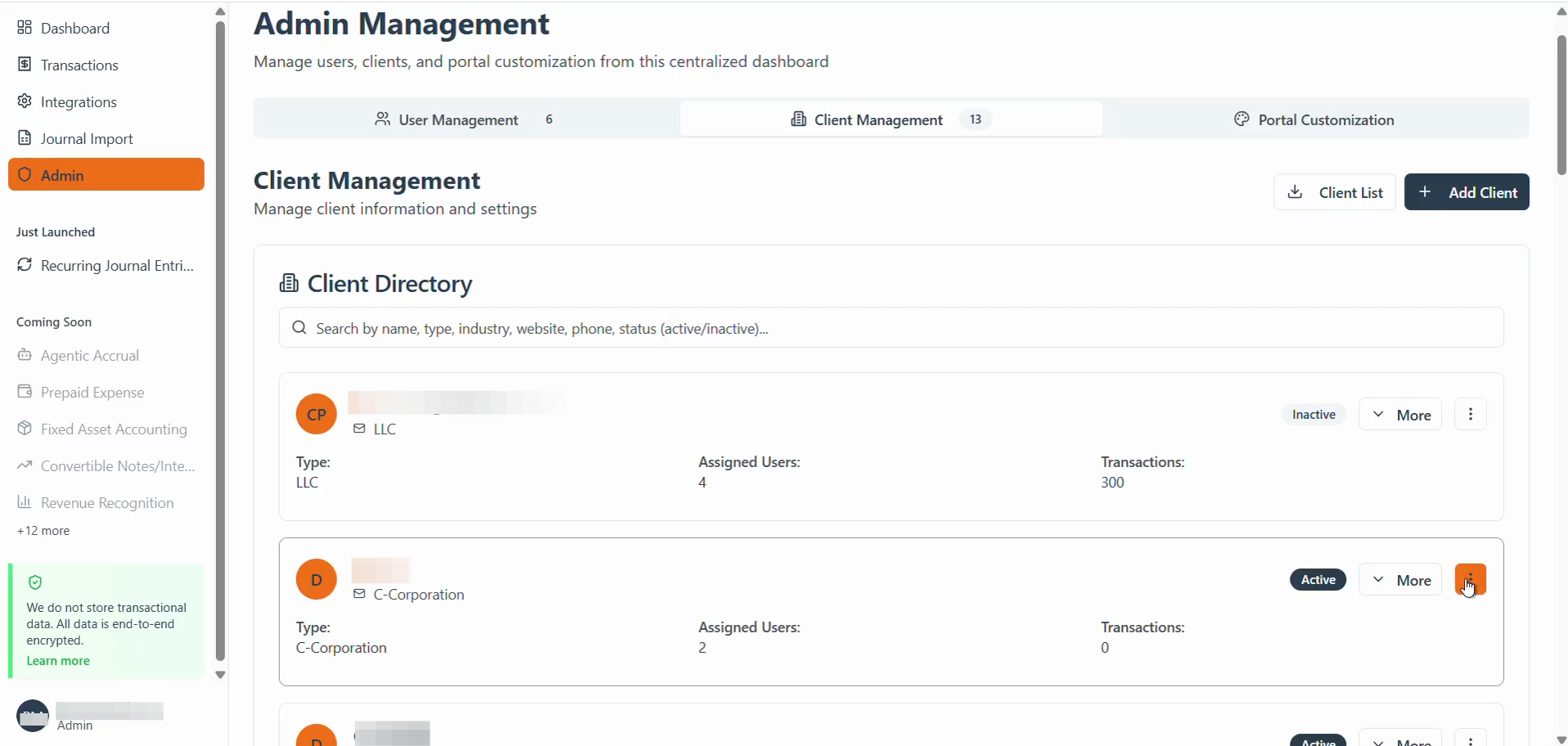The image size is (1568, 746).
Task: Open Recurring Journal Entries feature
Action: [x=106, y=266]
